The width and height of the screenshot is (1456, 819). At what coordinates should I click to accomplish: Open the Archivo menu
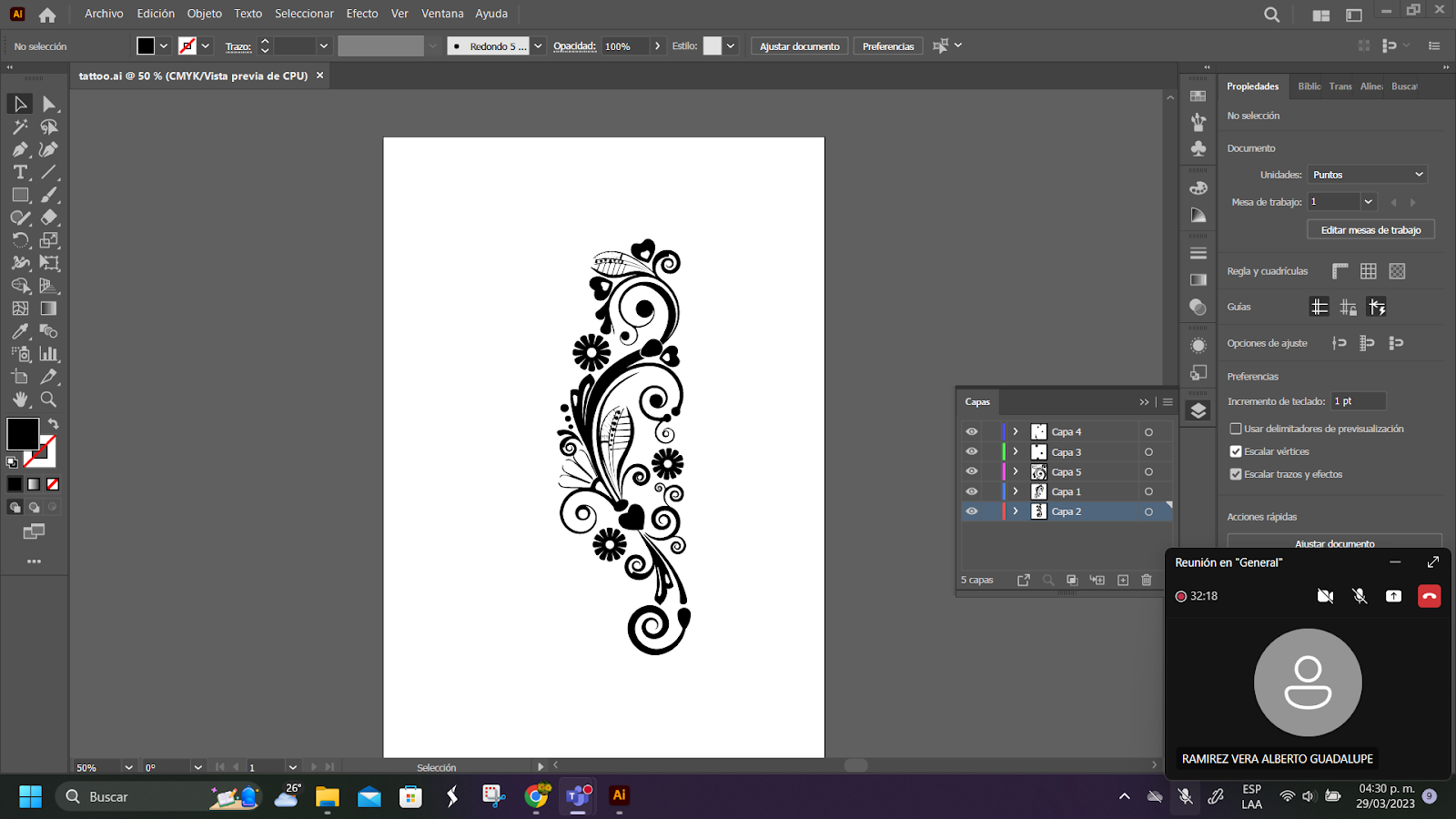coord(104,14)
